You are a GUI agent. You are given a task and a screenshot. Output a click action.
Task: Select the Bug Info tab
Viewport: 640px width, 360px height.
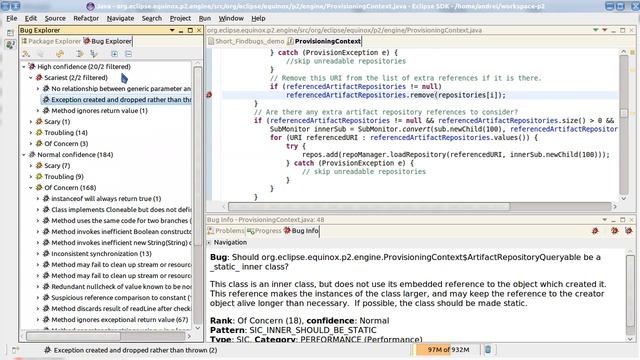click(301, 231)
